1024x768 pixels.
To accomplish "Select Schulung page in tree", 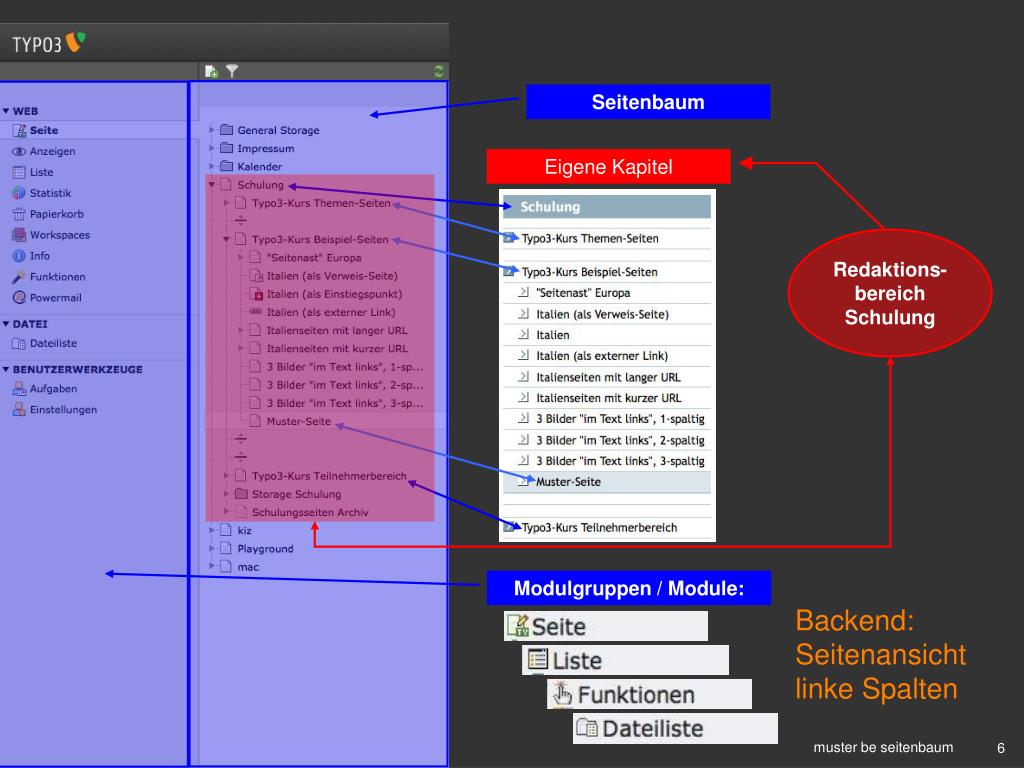I will 261,185.
